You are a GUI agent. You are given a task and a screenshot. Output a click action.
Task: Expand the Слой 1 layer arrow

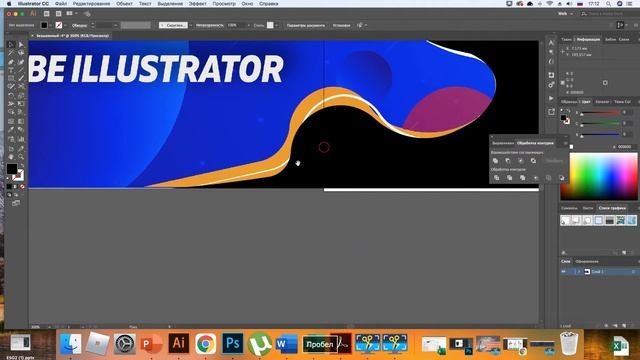pyautogui.click(x=578, y=271)
